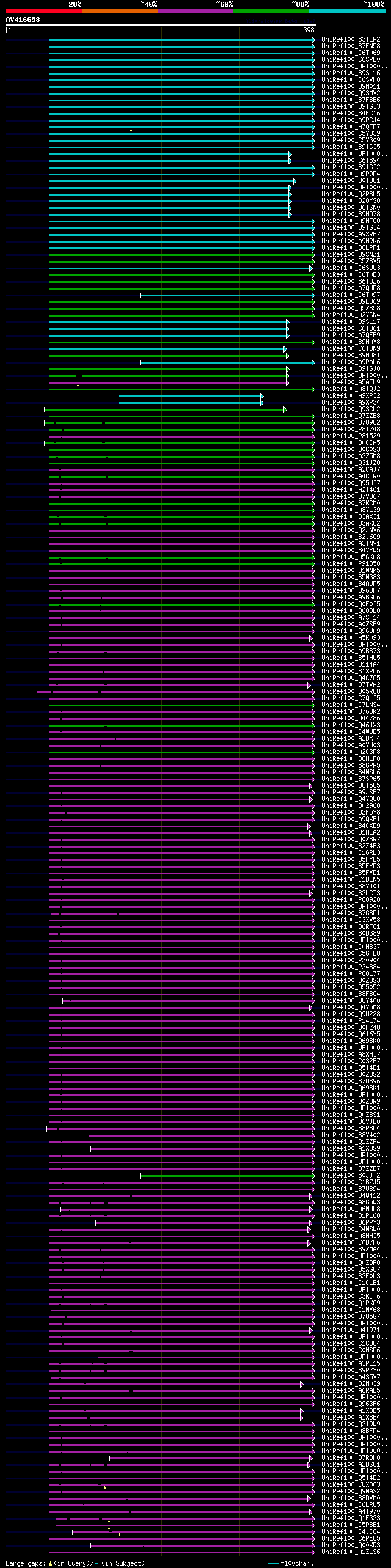The height and width of the screenshot is (1568, 391).
Task: Select hit UniRef100_Q5I4D2
Action: [x=351, y=1478]
